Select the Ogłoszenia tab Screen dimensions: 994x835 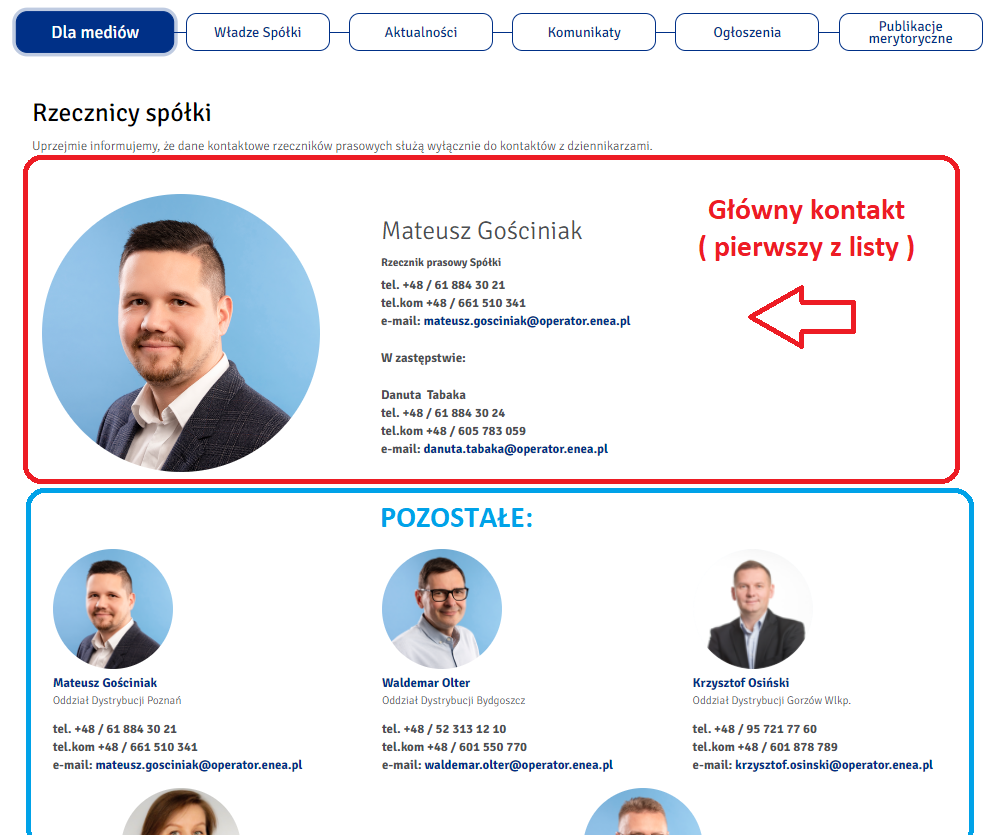(x=747, y=32)
